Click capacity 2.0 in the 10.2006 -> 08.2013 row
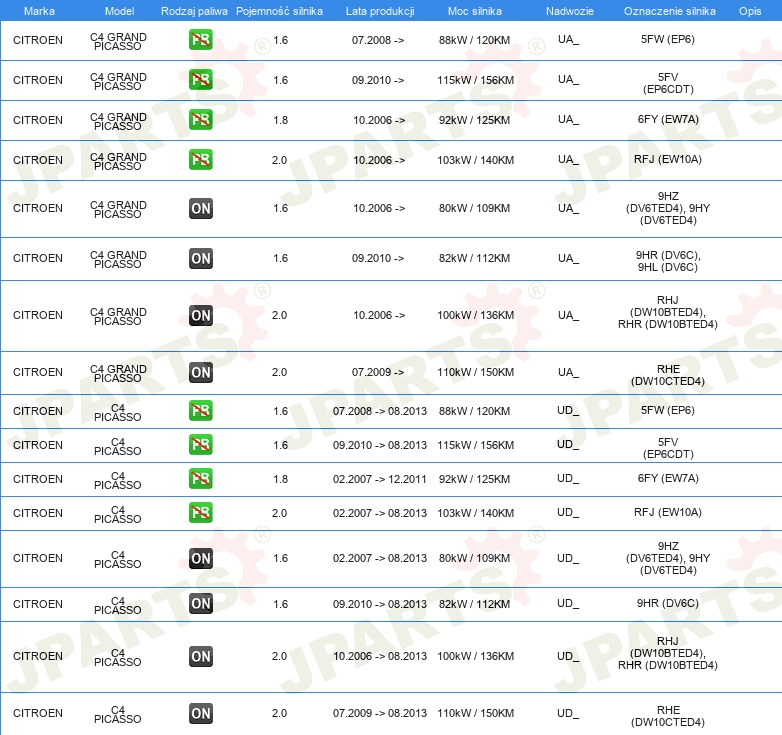The height and width of the screenshot is (735, 782). (x=279, y=656)
